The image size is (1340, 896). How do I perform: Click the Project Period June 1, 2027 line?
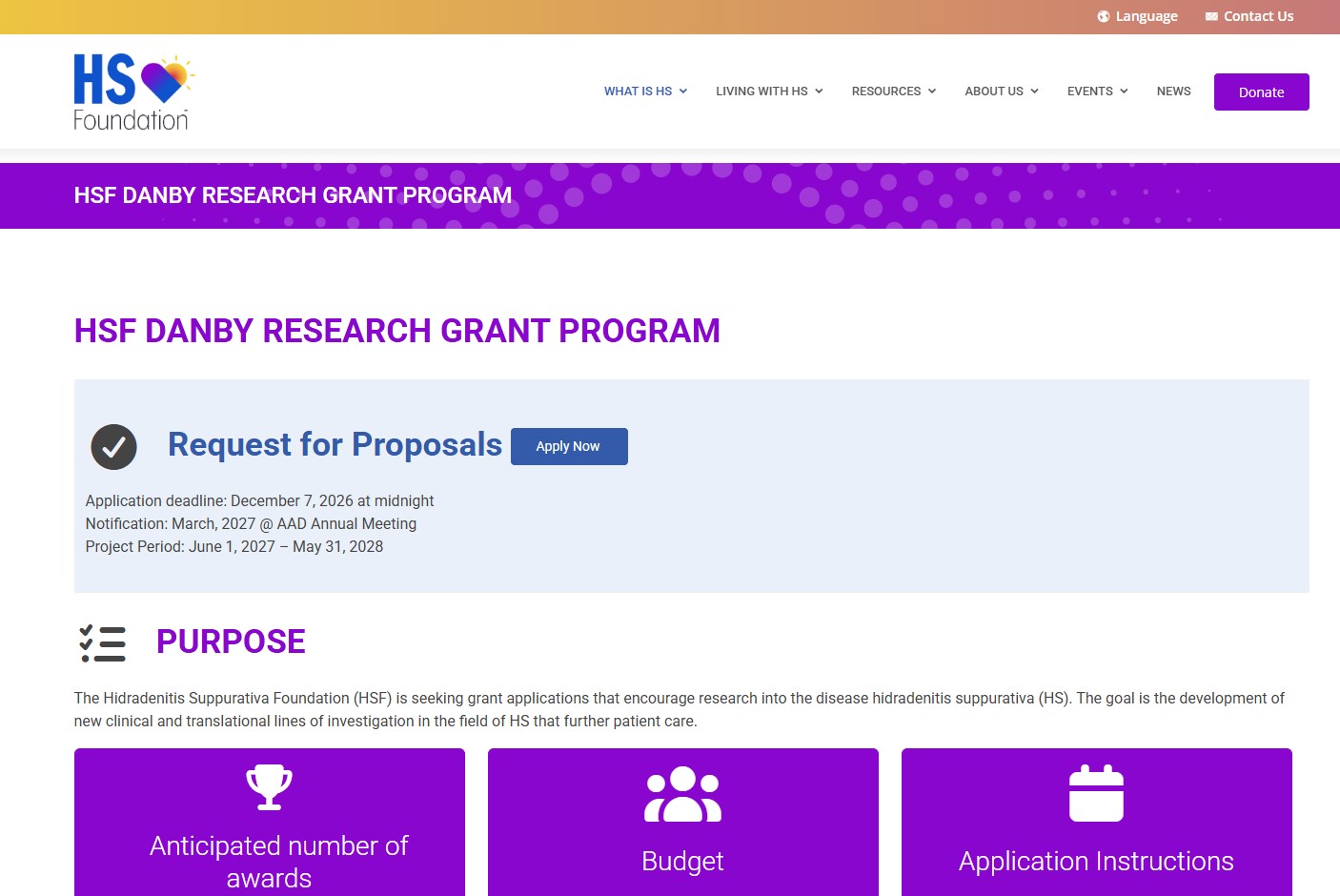(x=234, y=546)
